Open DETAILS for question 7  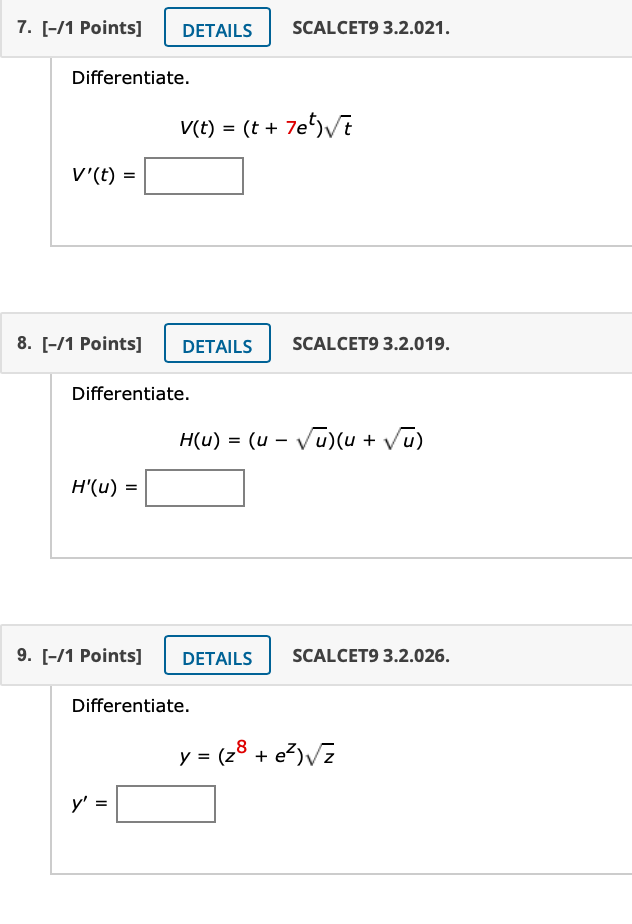[x=217, y=28]
